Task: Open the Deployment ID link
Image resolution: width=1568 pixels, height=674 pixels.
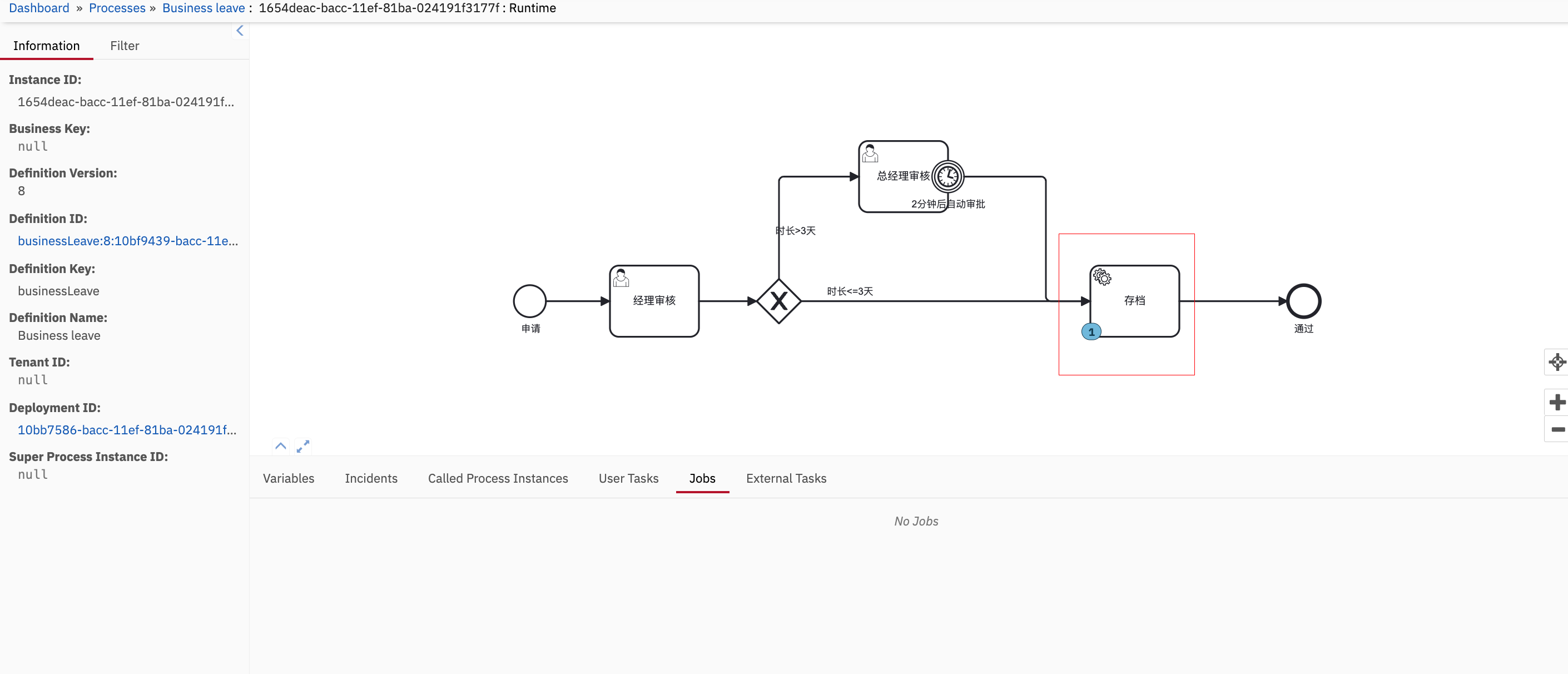Action: click(127, 430)
